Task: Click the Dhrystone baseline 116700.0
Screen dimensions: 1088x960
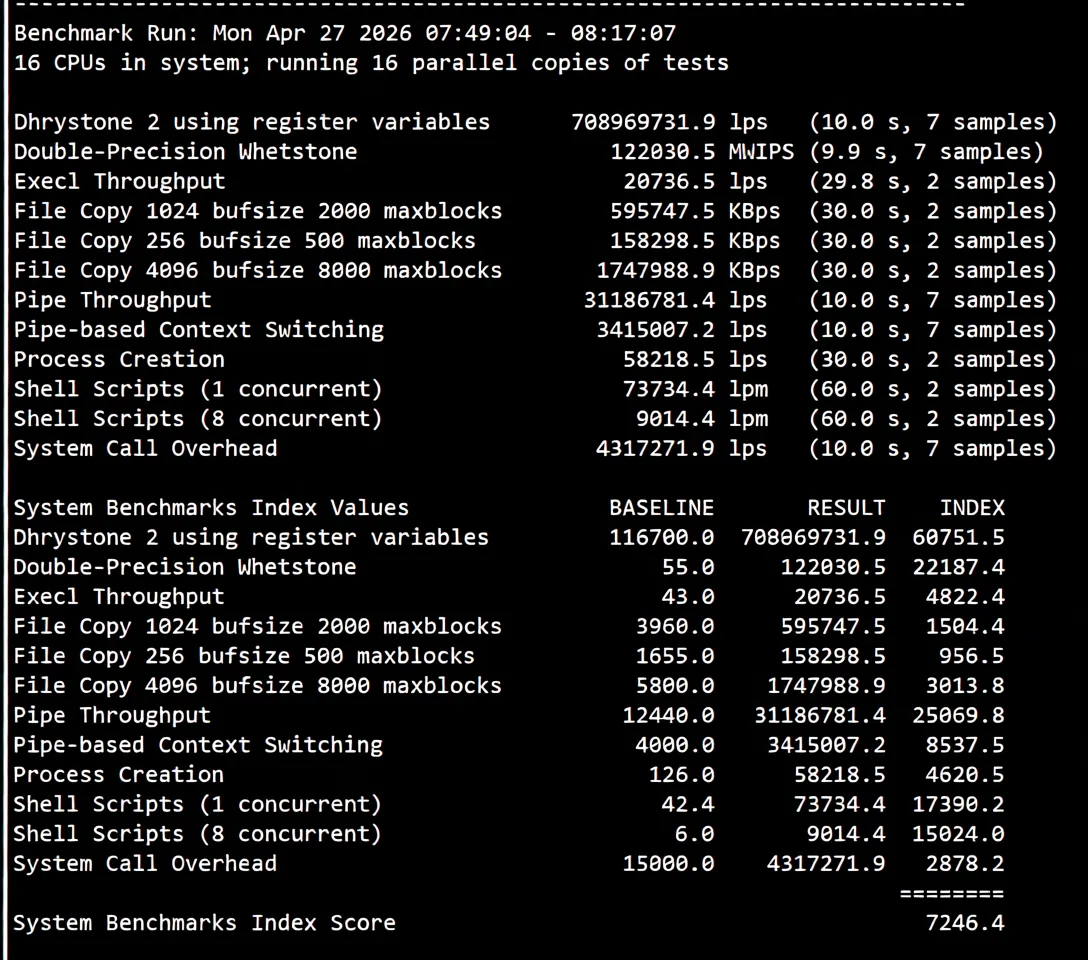Action: [x=662, y=538]
